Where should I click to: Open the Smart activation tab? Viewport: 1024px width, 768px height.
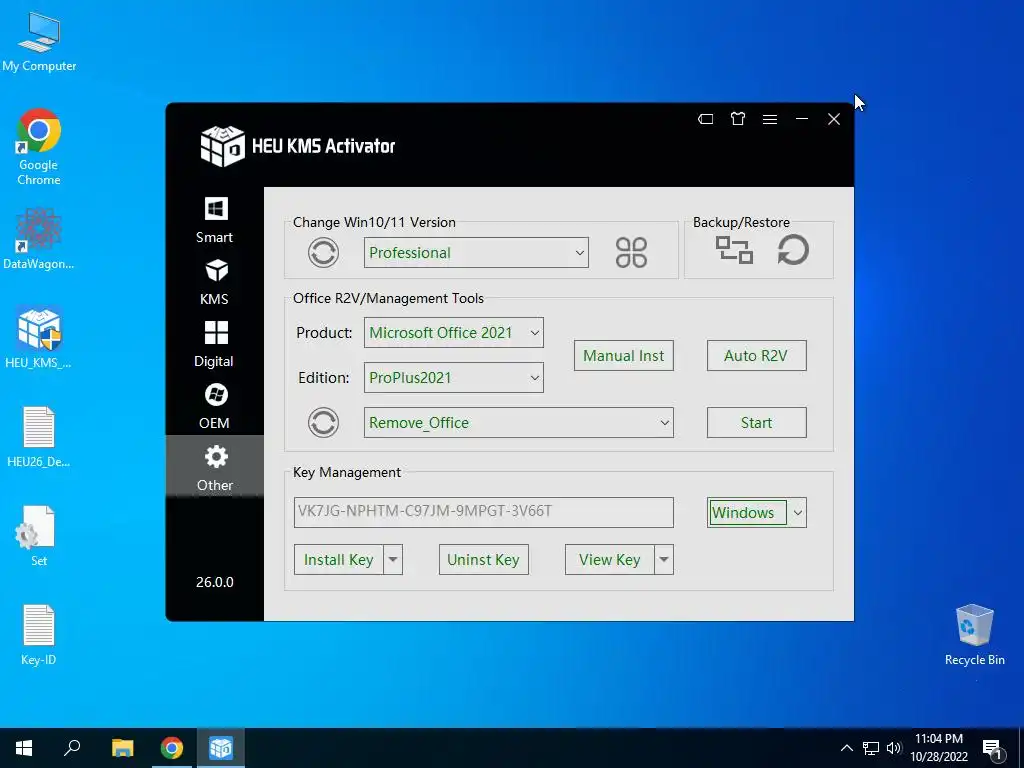click(x=215, y=220)
